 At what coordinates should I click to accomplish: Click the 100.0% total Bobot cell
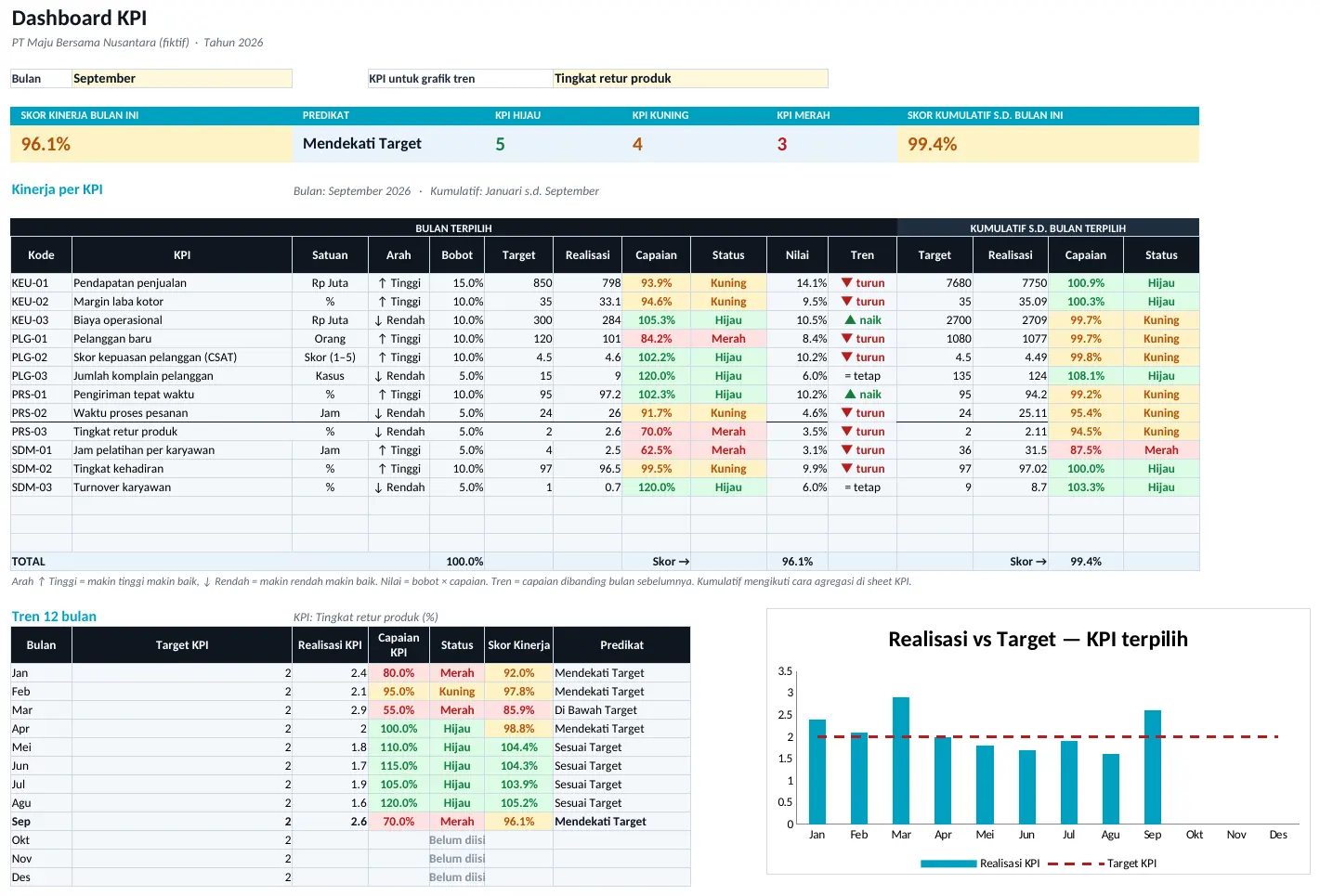[457, 562]
